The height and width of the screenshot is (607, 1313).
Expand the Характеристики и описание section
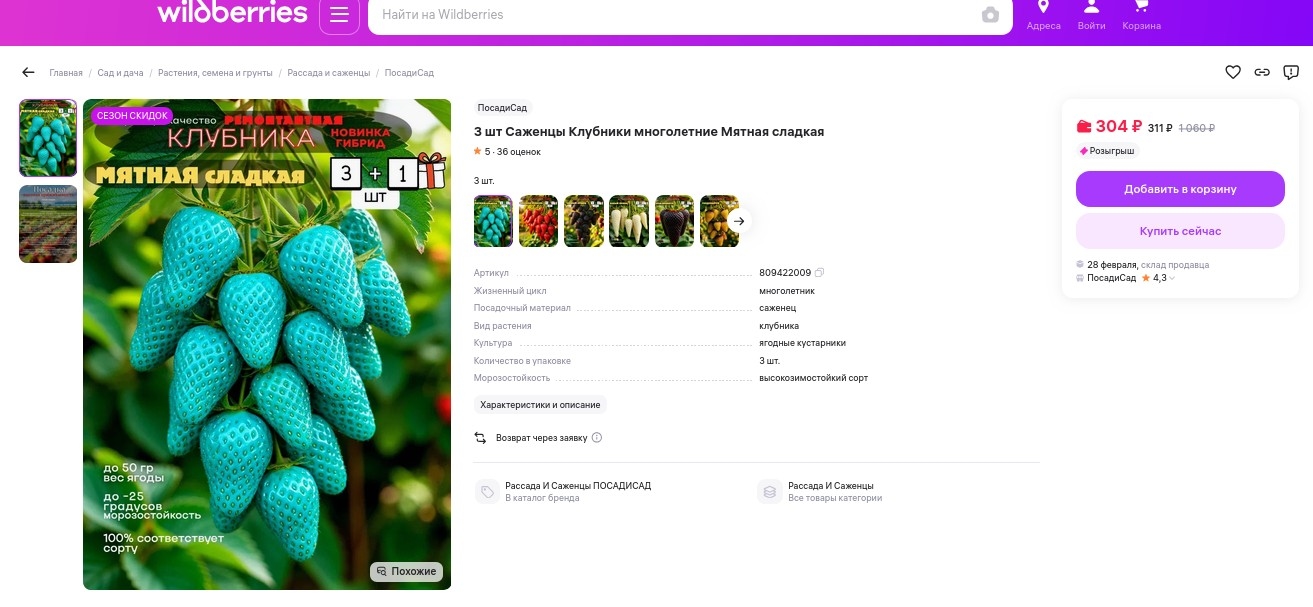[541, 405]
